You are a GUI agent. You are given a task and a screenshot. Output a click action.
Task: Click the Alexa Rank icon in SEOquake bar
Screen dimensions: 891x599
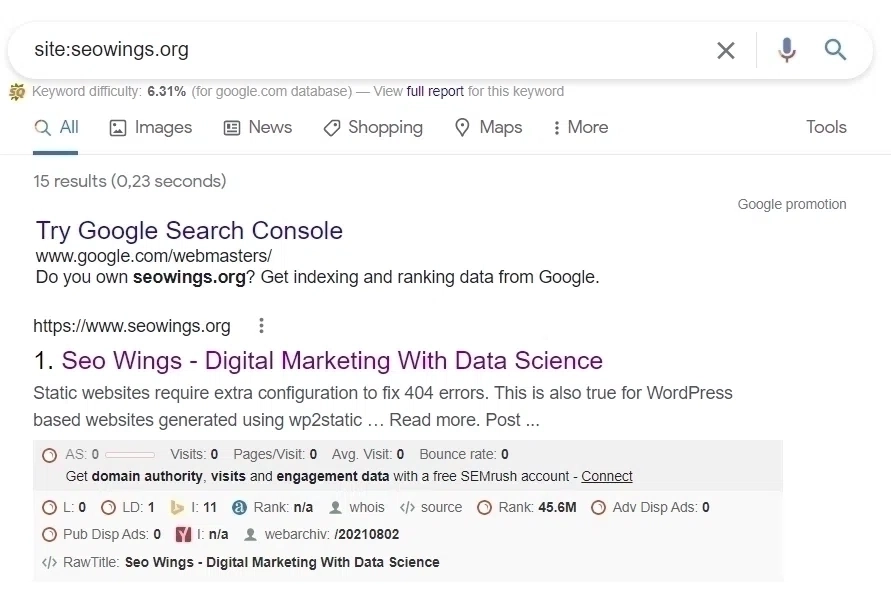point(238,507)
